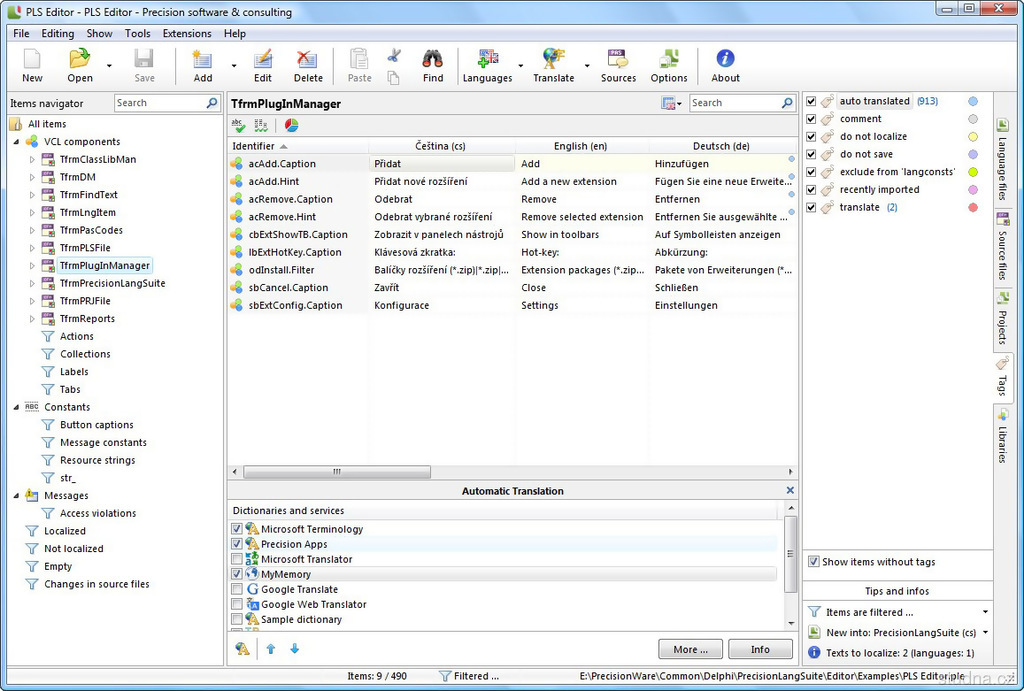
Task: Open Options from the toolbar
Action: (669, 61)
